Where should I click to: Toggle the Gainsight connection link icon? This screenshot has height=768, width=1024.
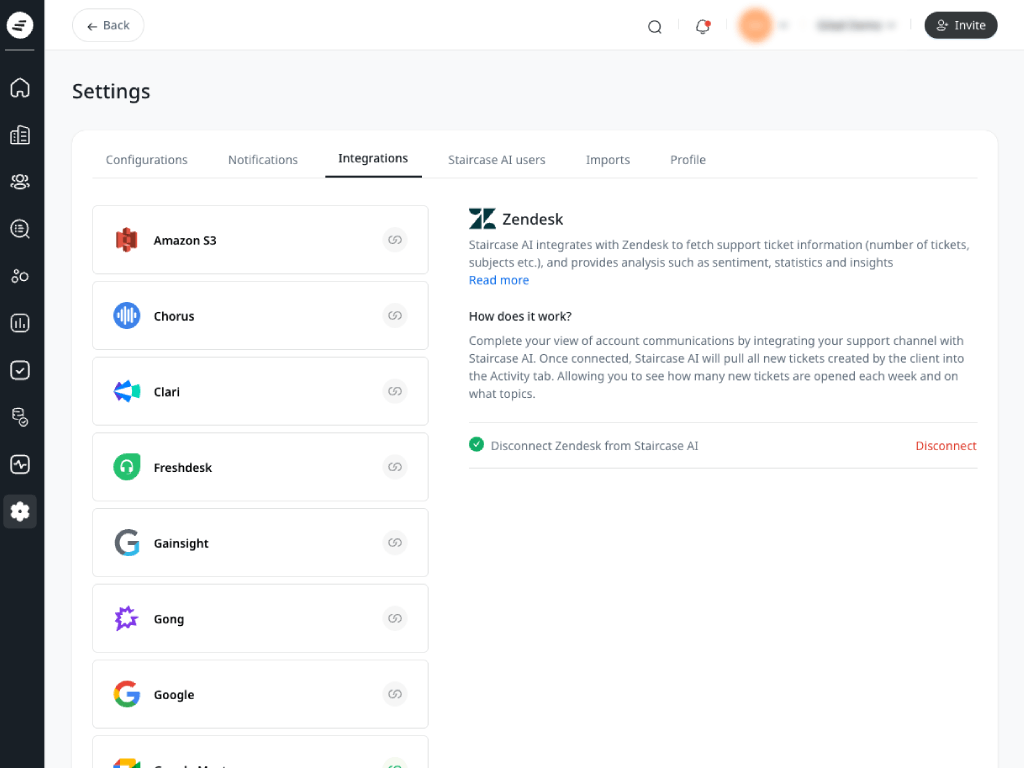395,543
